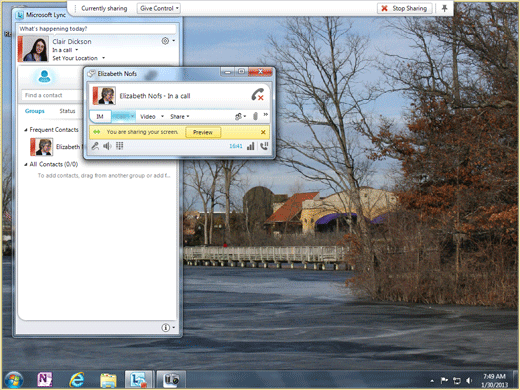Image resolution: width=520 pixels, height=390 pixels.
Task: Check the signal strength bars
Action: [250, 146]
